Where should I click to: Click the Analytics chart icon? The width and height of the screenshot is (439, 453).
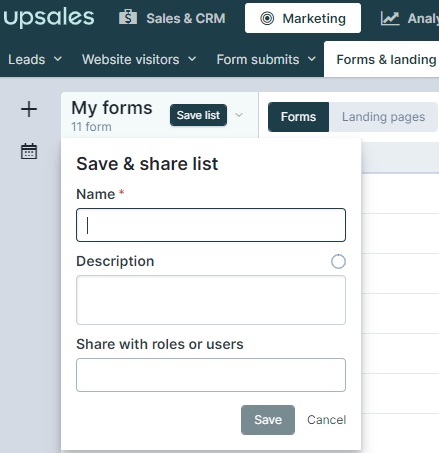(390, 18)
